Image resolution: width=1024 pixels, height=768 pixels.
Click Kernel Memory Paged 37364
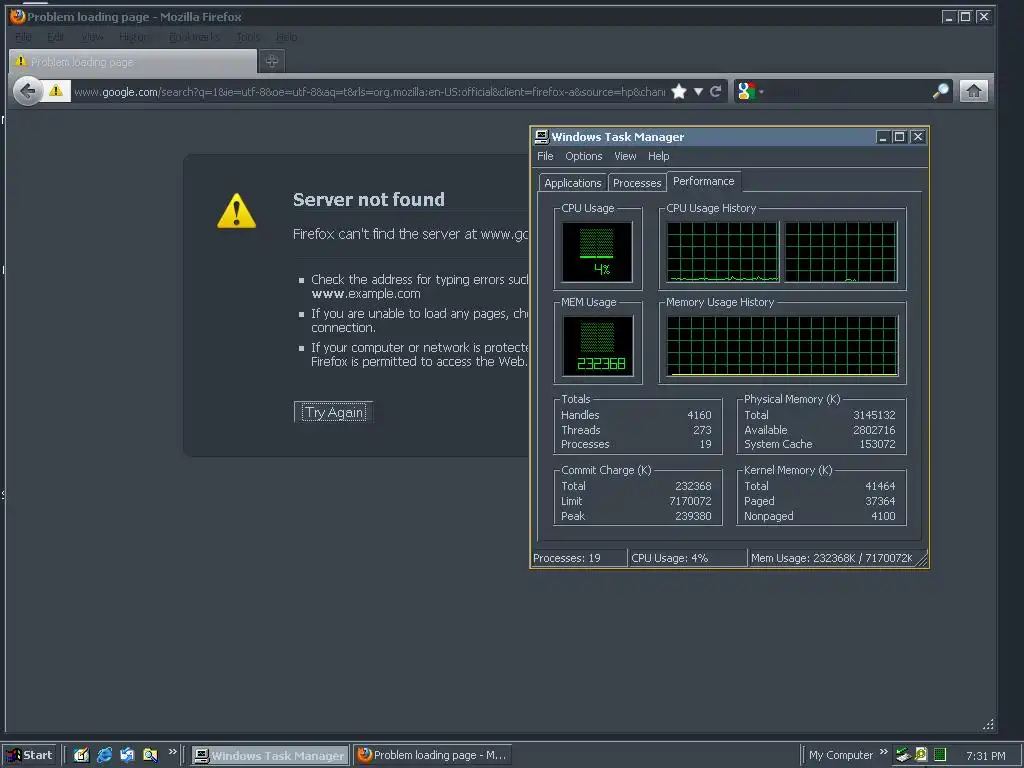(880, 501)
